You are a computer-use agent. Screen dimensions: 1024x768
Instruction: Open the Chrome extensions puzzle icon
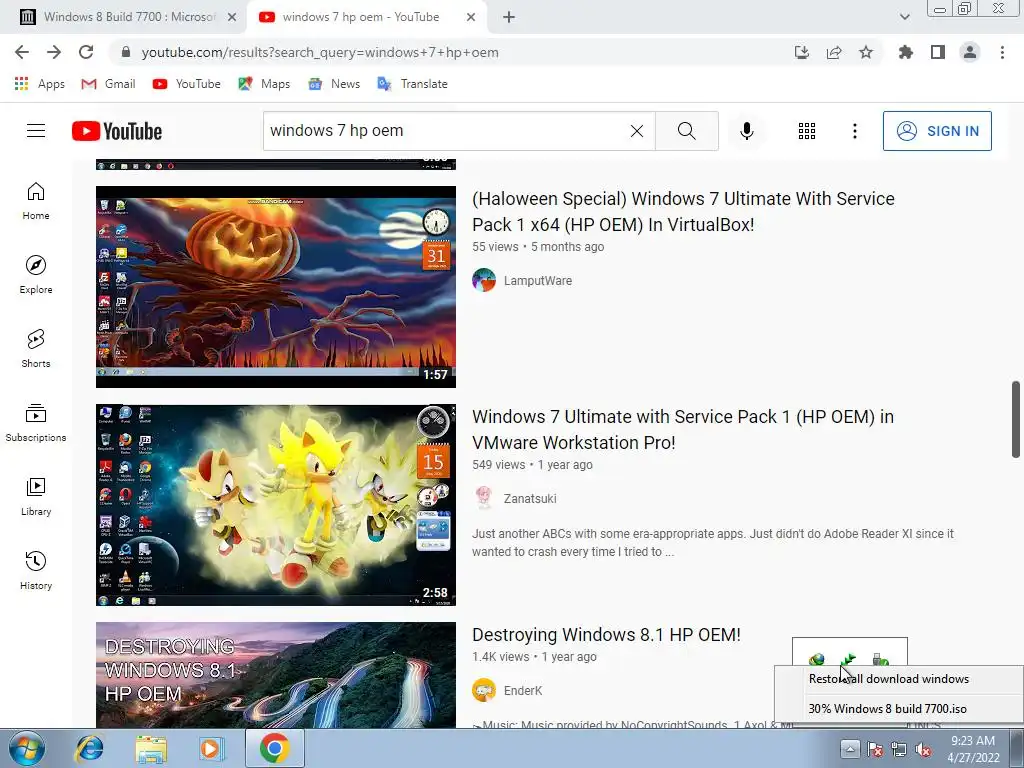(x=906, y=52)
